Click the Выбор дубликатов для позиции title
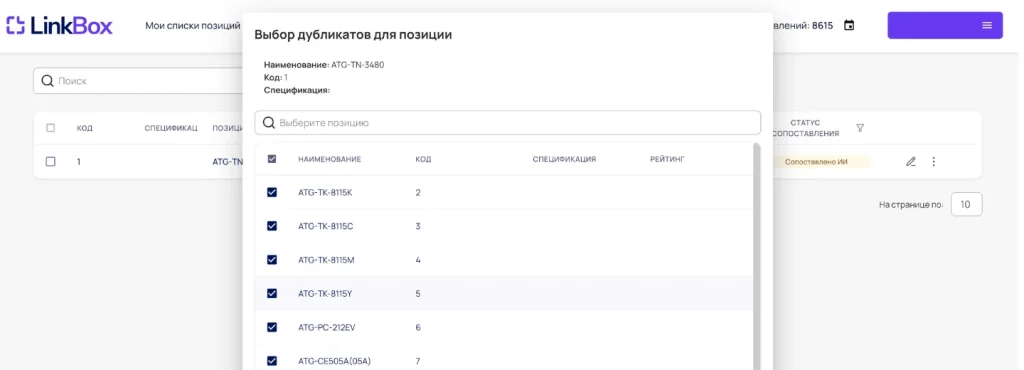Image resolution: width=1024 pixels, height=370 pixels. pyautogui.click(x=353, y=35)
